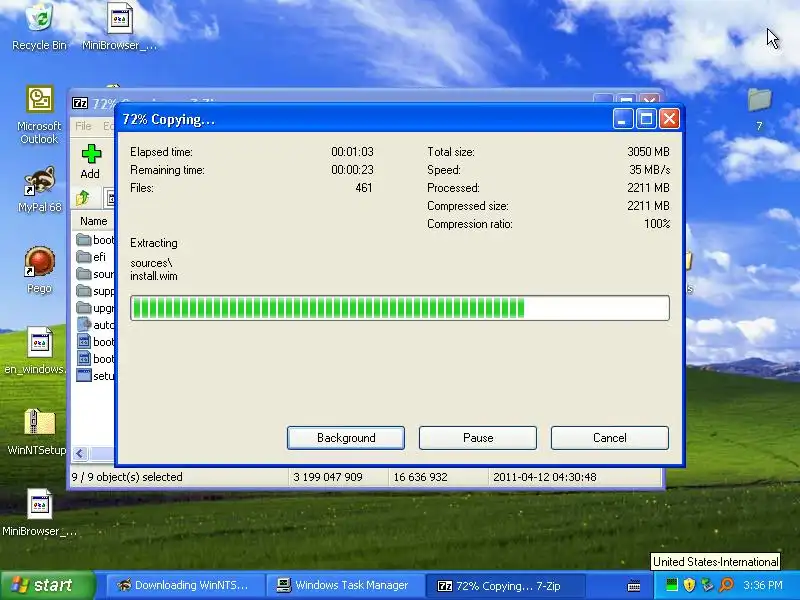Cancel the copying operation

click(x=610, y=438)
